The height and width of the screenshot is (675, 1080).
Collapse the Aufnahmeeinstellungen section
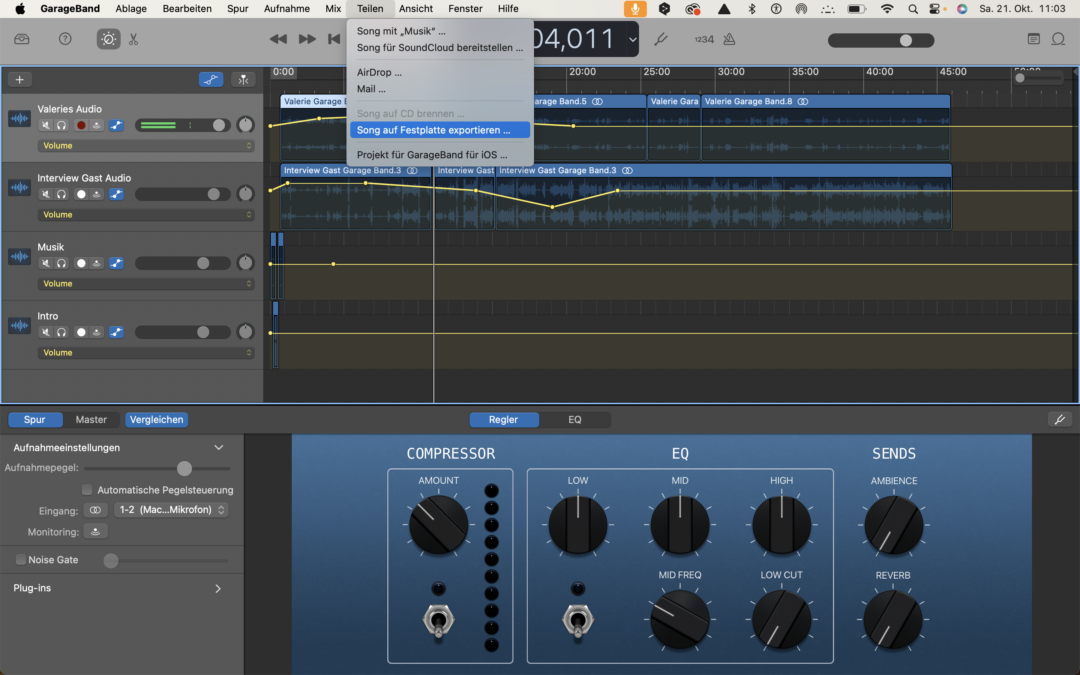coord(218,448)
